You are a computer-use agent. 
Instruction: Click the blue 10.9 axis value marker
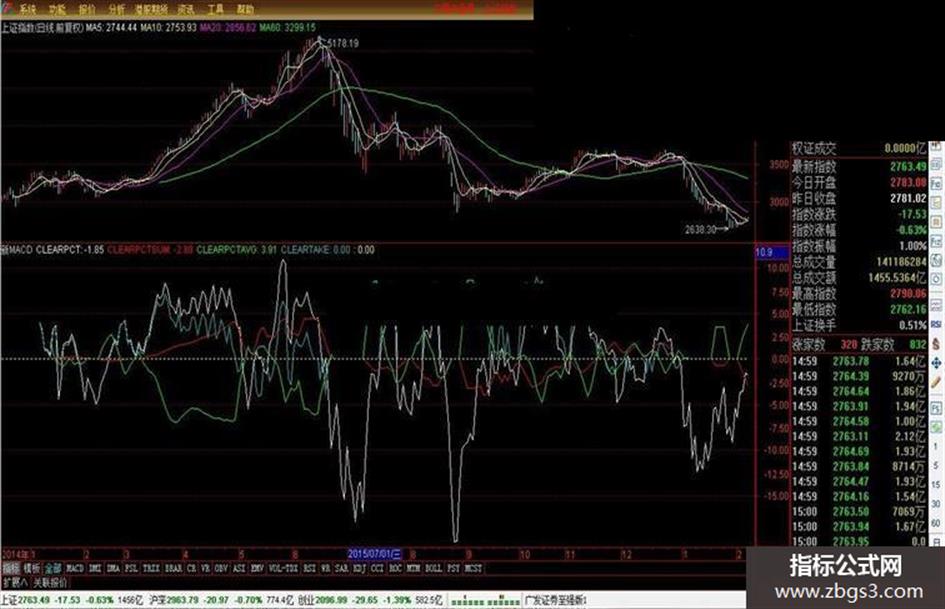click(772, 252)
